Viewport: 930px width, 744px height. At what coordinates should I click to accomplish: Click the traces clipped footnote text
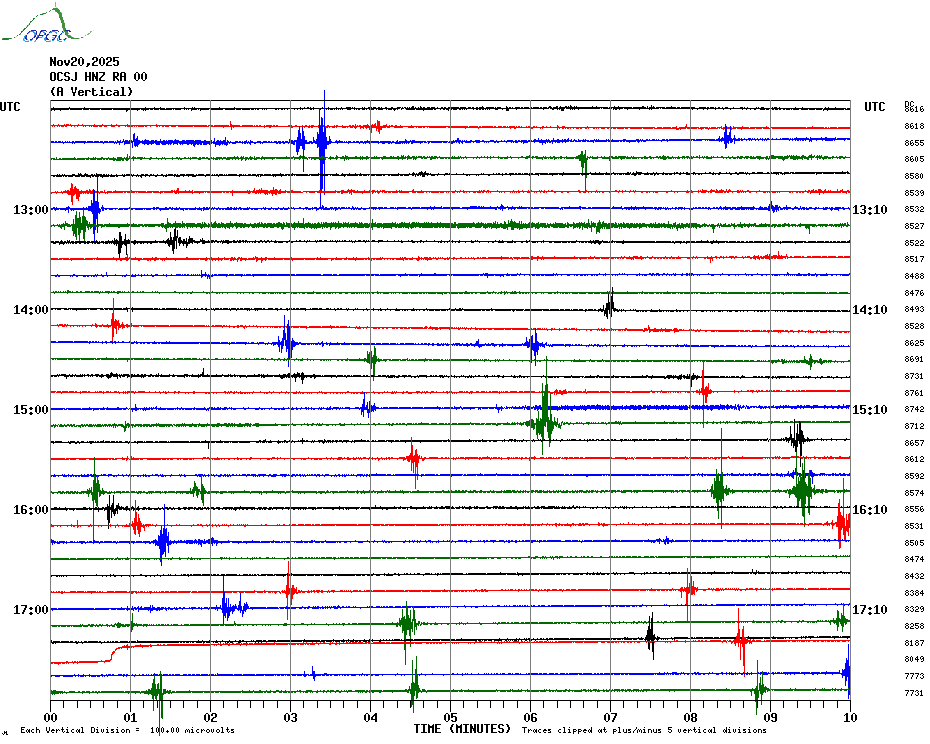click(644, 730)
